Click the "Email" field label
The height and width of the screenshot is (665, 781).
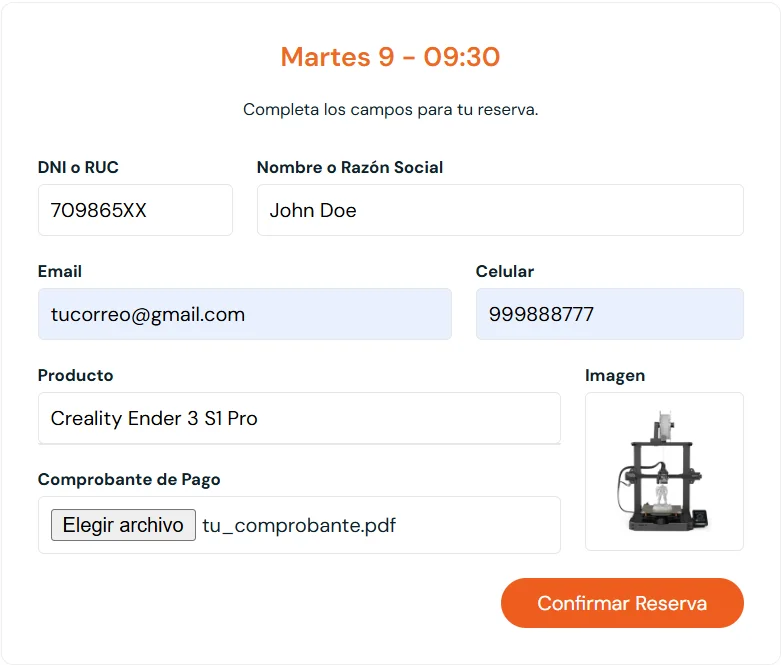(x=60, y=271)
